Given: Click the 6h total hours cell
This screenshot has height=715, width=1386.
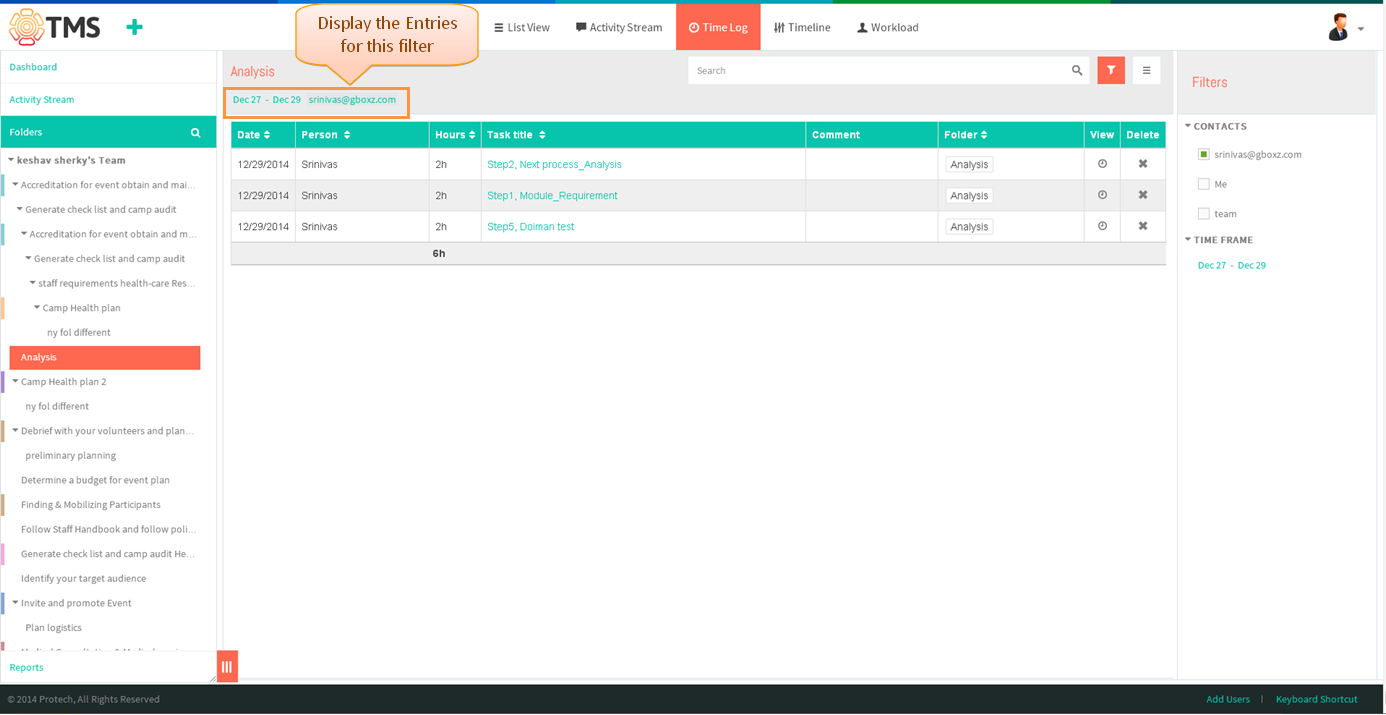Looking at the screenshot, I should click(439, 253).
